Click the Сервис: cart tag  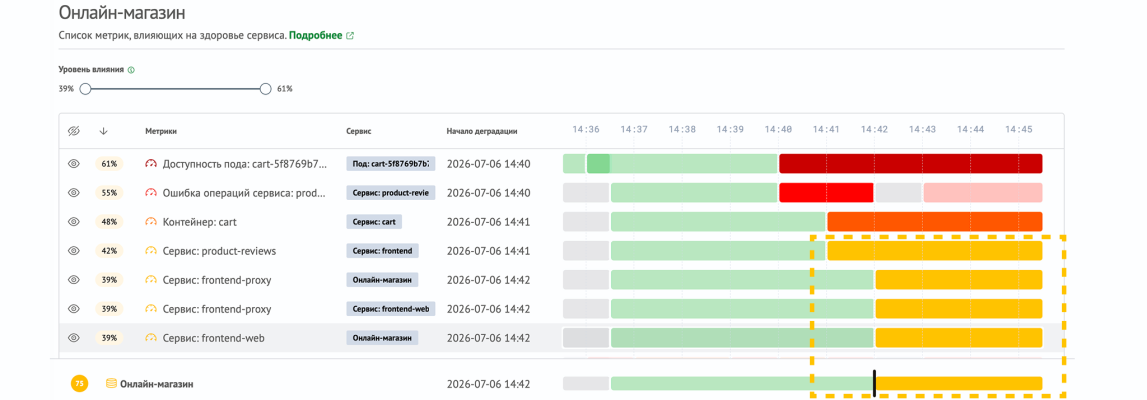click(x=375, y=222)
